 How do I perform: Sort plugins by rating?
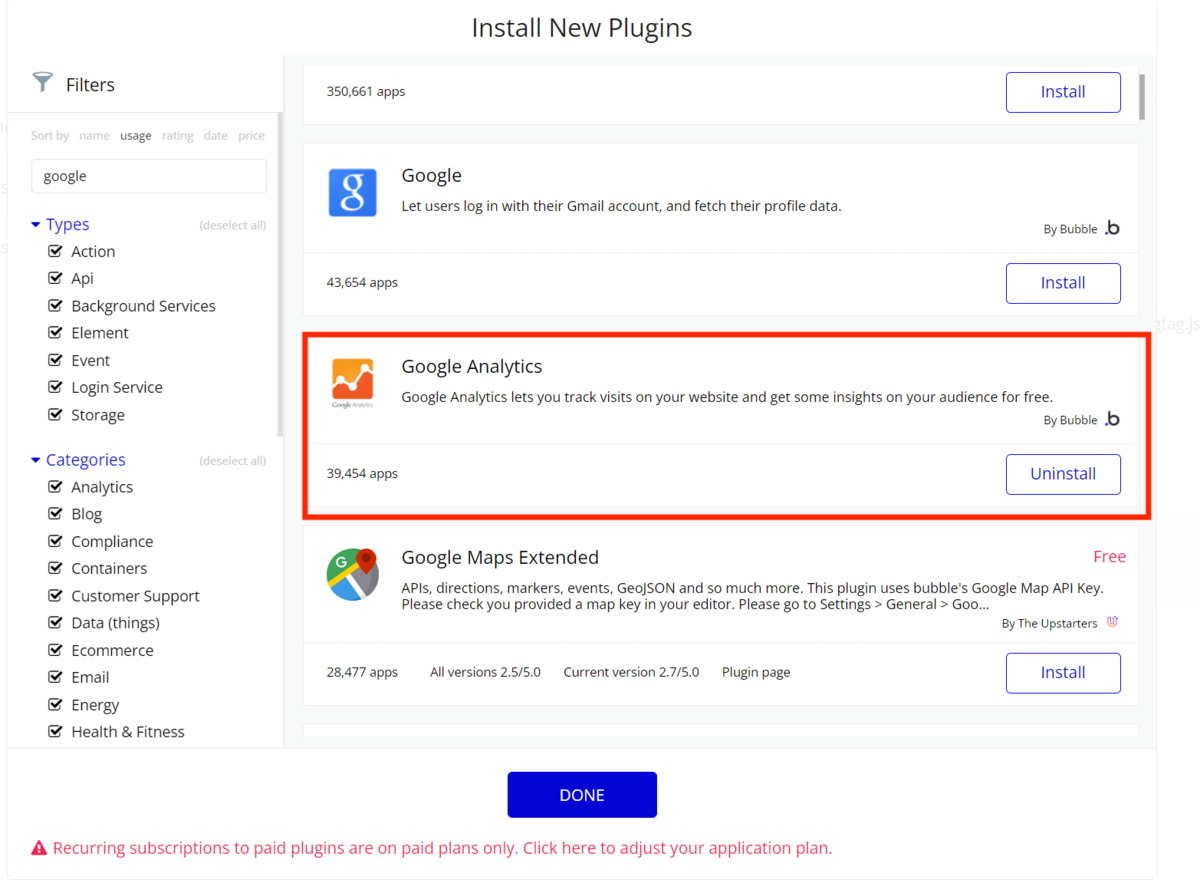pos(178,136)
